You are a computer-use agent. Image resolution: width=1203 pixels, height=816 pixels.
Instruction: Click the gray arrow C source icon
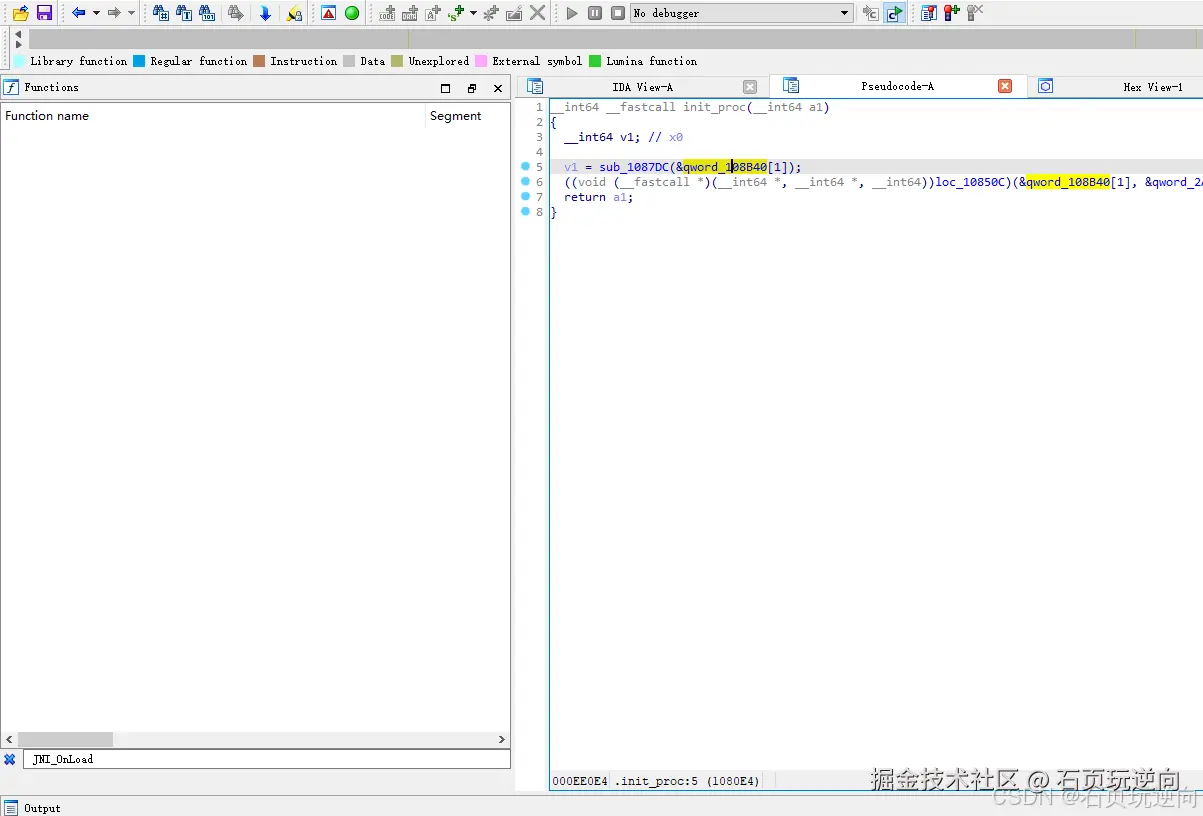(870, 13)
